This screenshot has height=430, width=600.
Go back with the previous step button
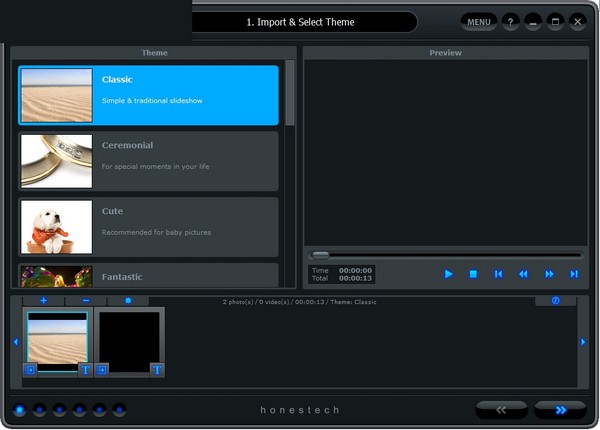click(501, 409)
